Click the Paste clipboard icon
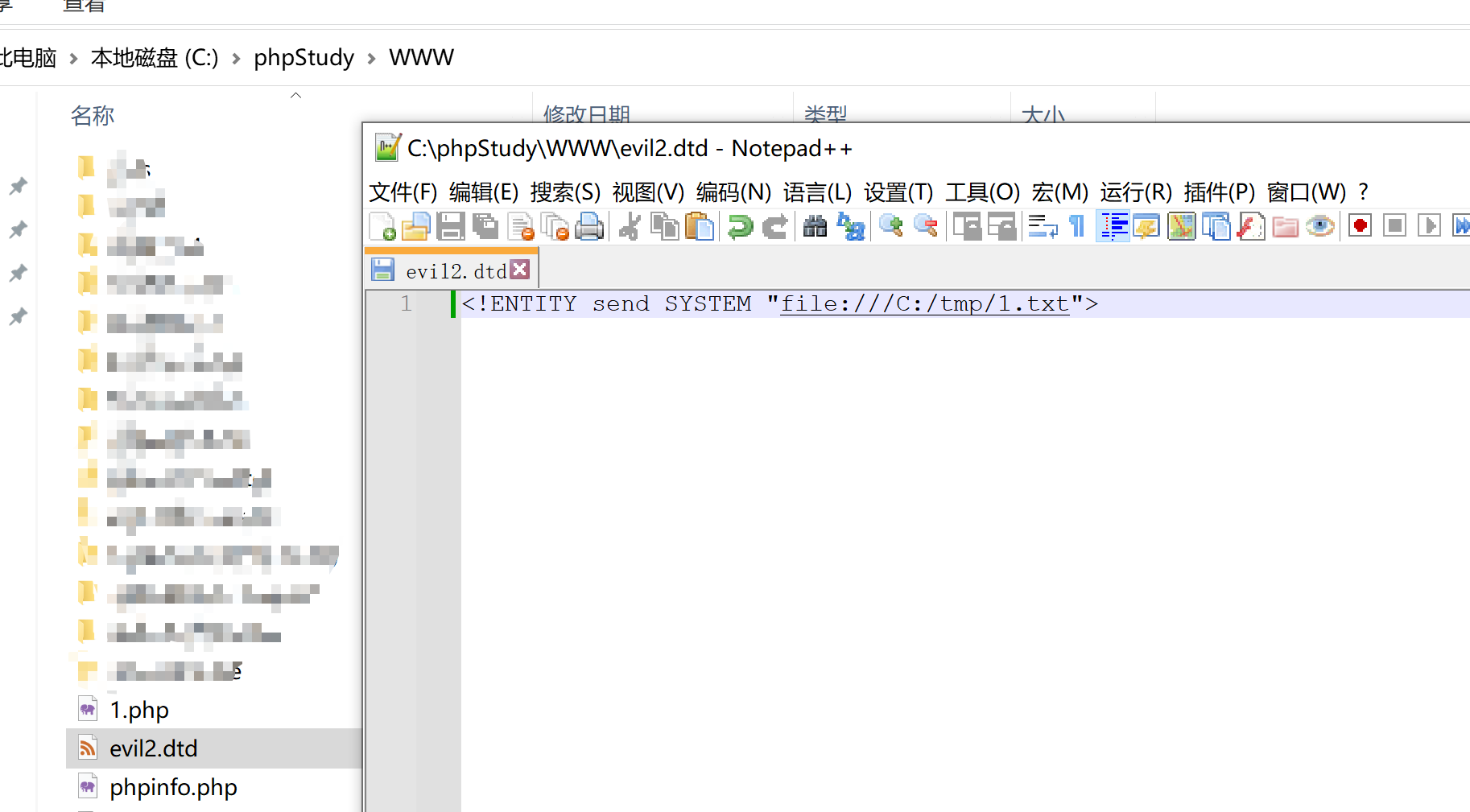Image resolution: width=1470 pixels, height=812 pixels. 700,227
